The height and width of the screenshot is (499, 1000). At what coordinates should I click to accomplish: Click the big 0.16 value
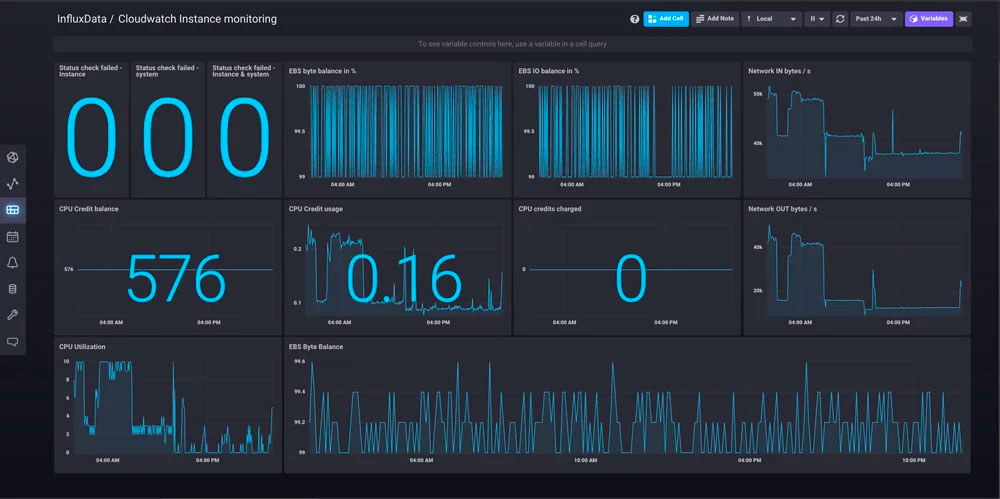tap(404, 278)
